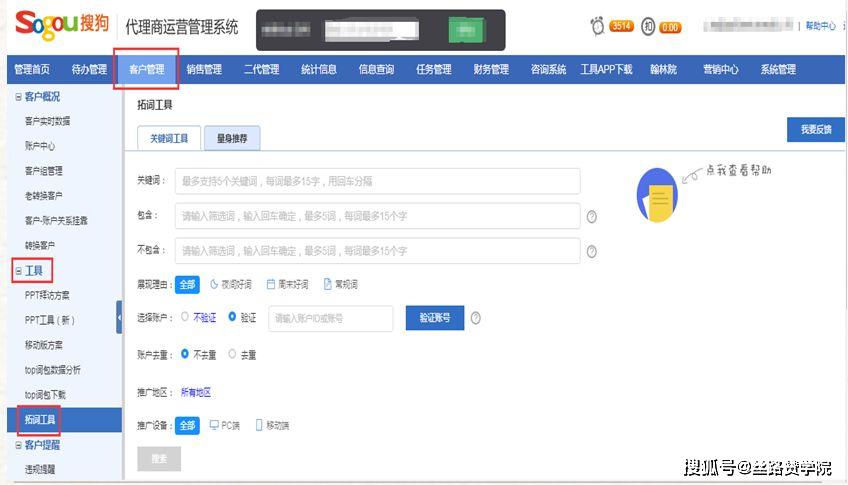Screen dimensions: 848x485
Task: Focus the 包含 filter input field
Action: tap(377, 216)
